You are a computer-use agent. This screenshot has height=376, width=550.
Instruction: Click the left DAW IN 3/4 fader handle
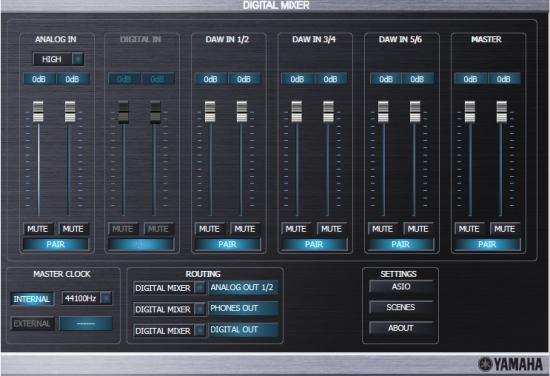click(x=297, y=112)
